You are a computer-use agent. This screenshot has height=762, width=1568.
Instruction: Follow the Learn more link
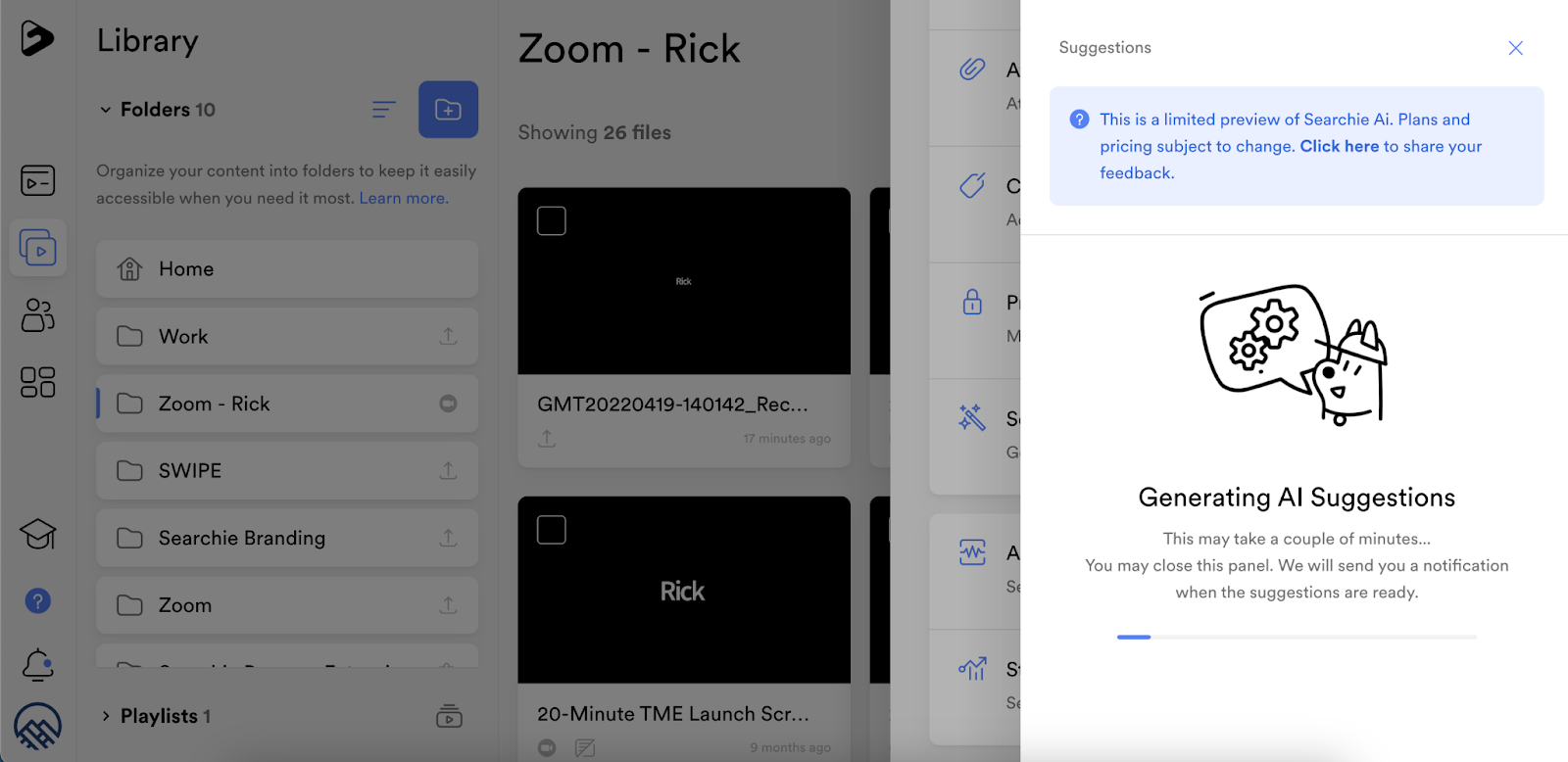[404, 198]
